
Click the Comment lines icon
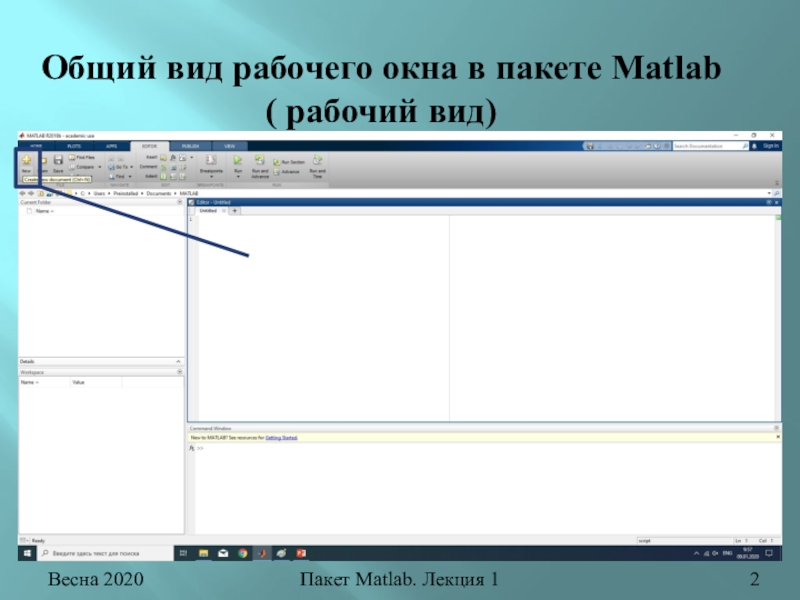click(163, 167)
